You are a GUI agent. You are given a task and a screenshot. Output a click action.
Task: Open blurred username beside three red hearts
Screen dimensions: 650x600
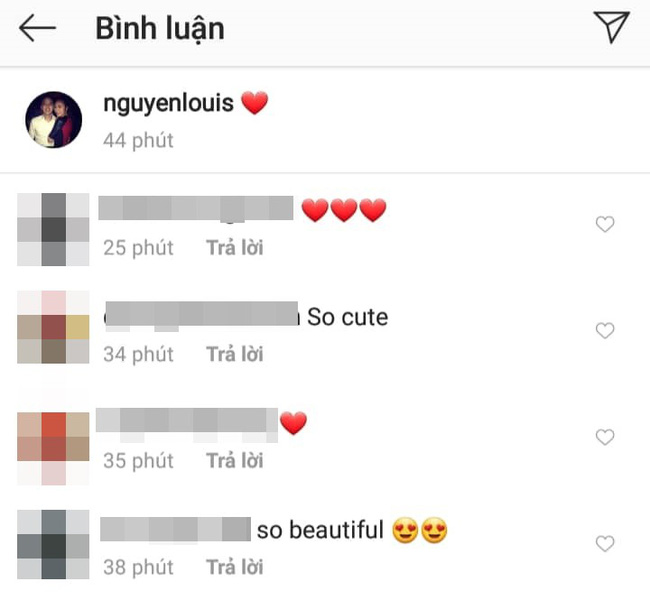[x=196, y=208]
